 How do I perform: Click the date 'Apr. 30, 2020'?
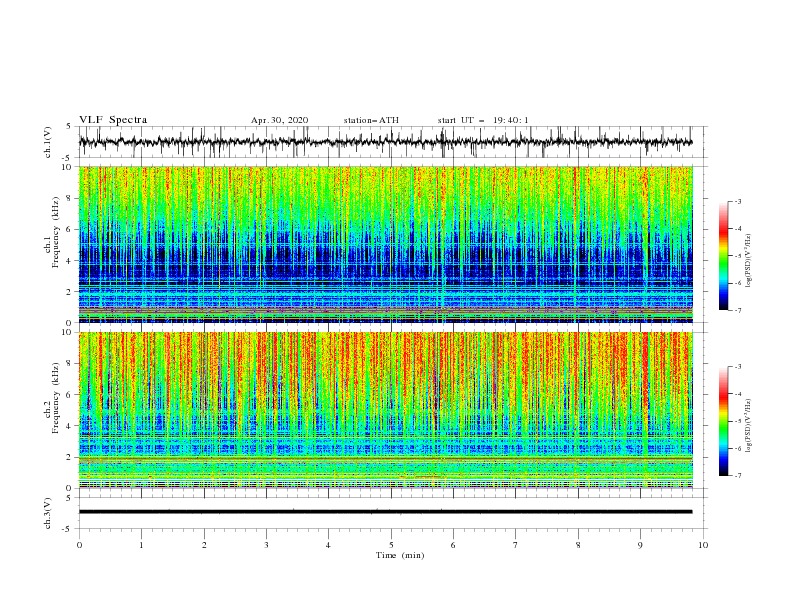tap(279, 120)
